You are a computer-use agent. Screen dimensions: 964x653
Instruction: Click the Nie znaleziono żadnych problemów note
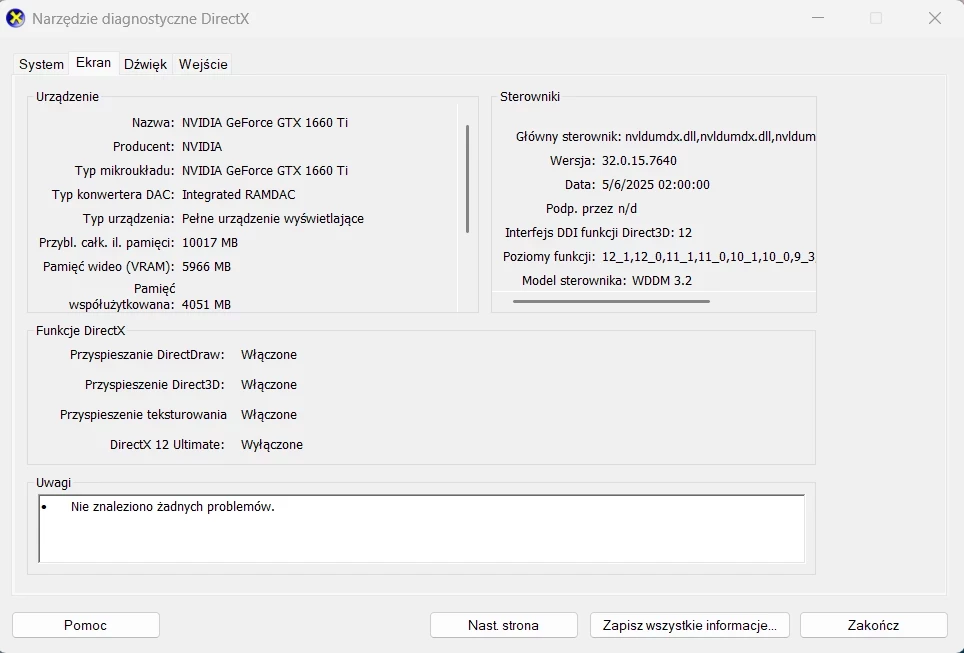173,507
